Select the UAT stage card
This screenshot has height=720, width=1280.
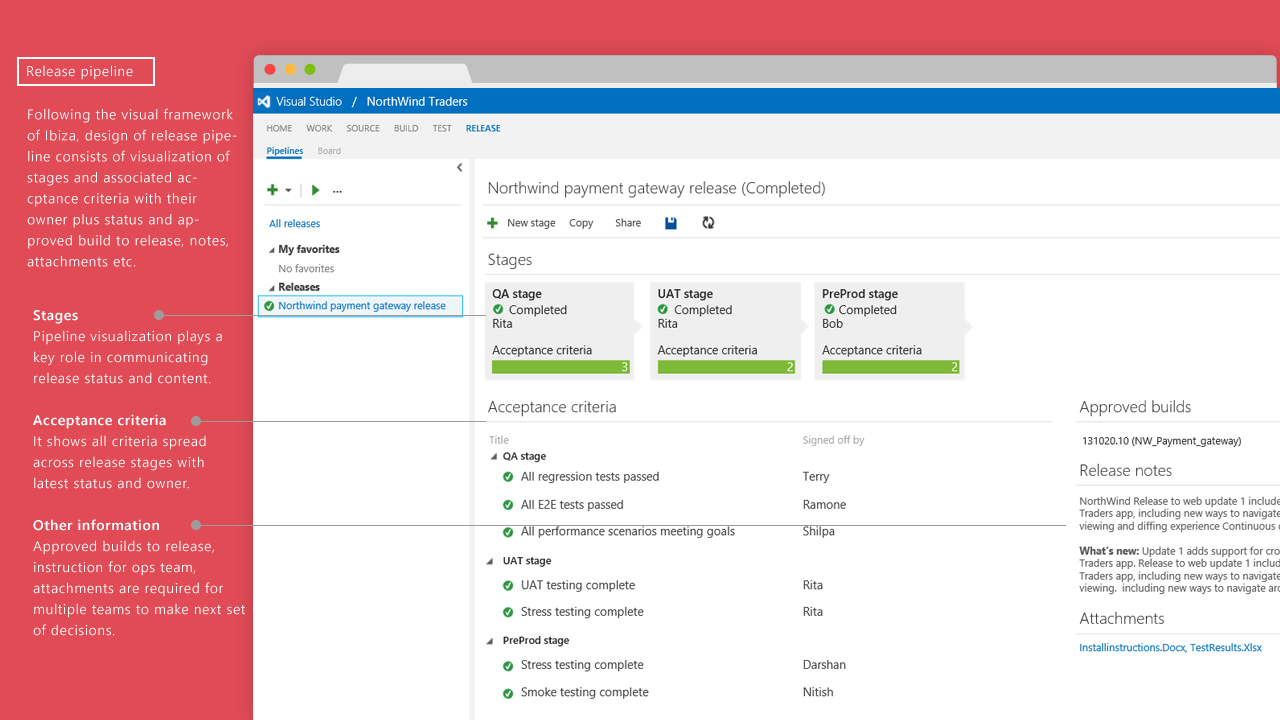[x=725, y=330]
